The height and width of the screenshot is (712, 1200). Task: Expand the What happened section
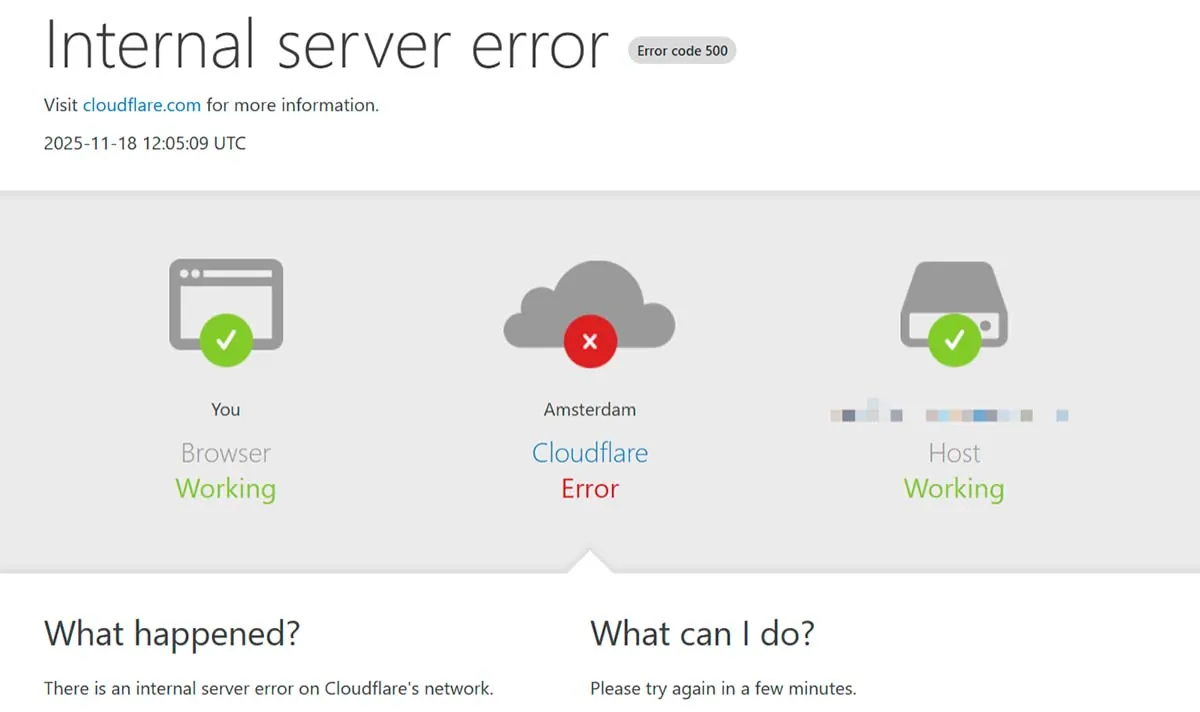[171, 633]
